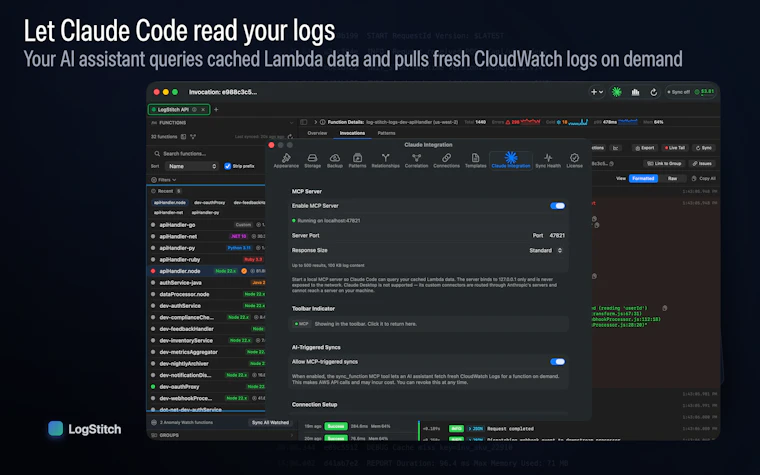Select the Claude Integration settings pane
Viewport: 760px width, 475px height.
(511, 160)
